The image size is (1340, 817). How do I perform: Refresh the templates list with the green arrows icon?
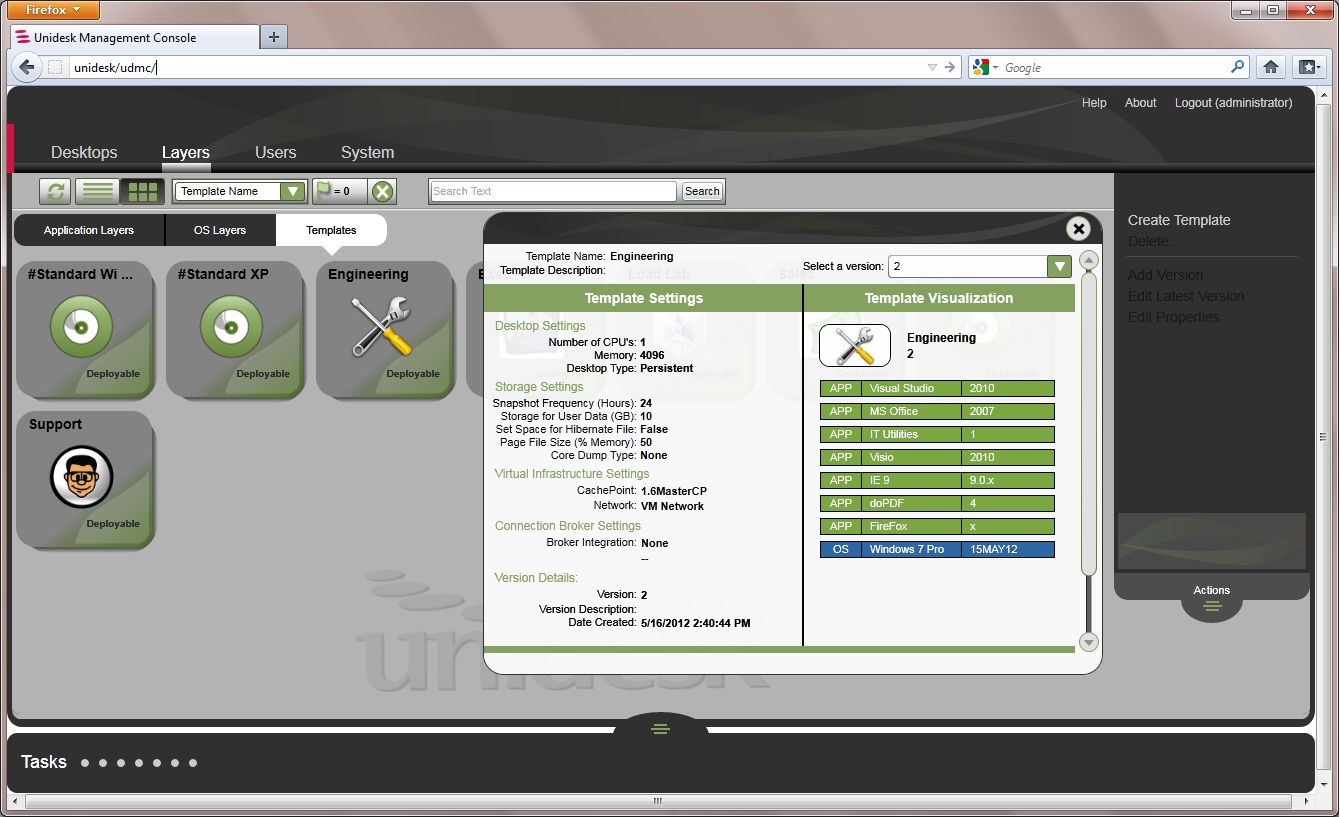[x=54, y=191]
